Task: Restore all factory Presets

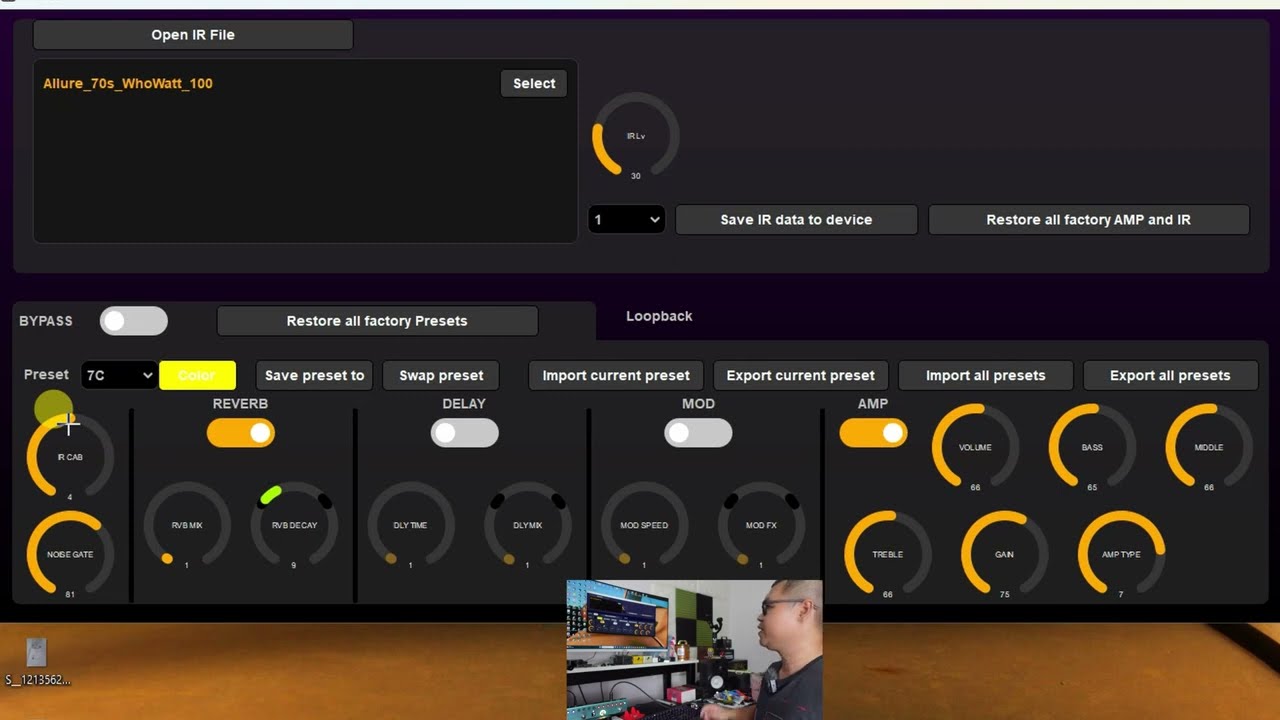Action: [x=377, y=321]
